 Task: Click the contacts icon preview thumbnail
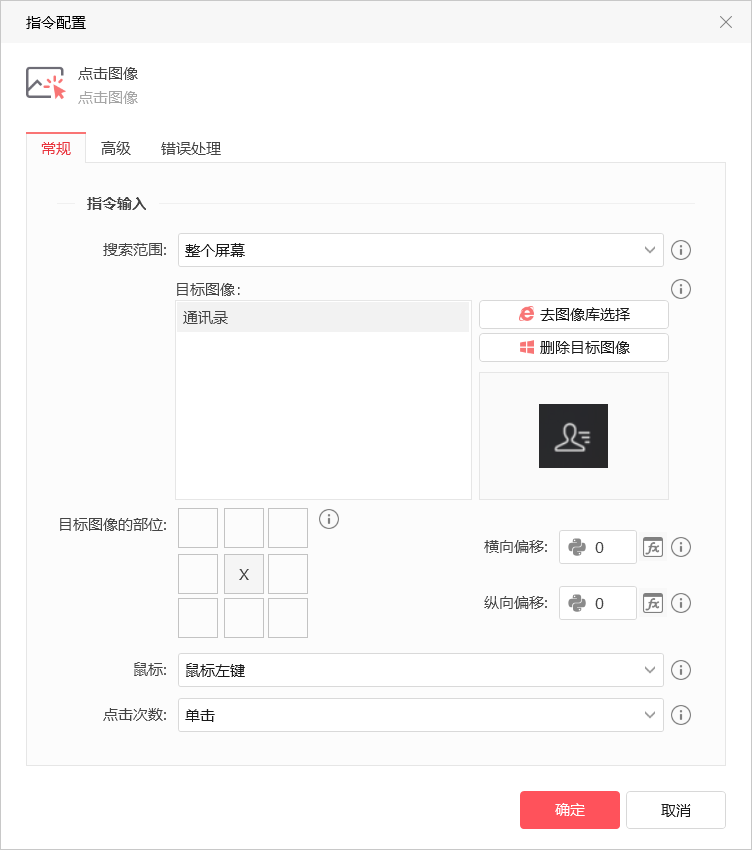pyautogui.click(x=573, y=436)
